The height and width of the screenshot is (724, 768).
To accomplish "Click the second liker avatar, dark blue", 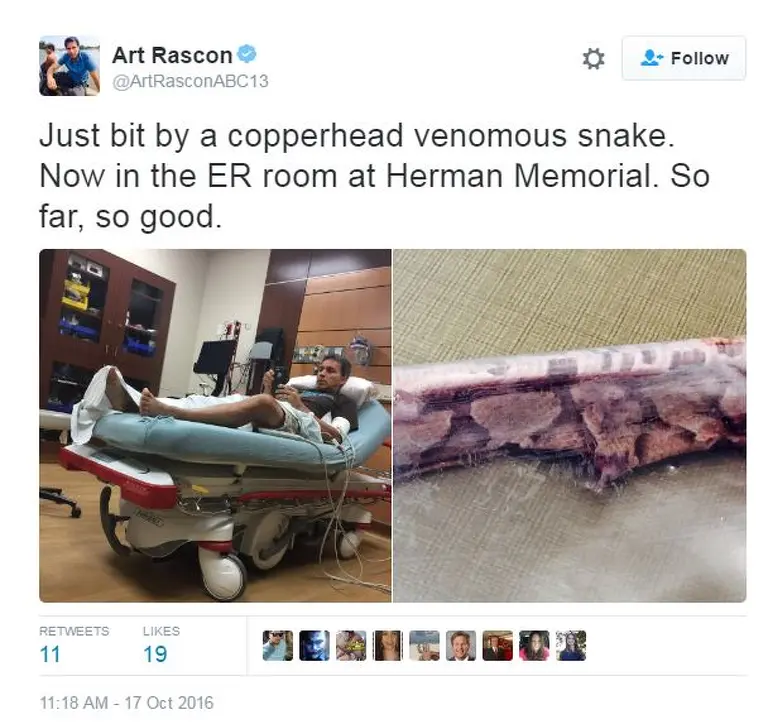I will coord(314,646).
